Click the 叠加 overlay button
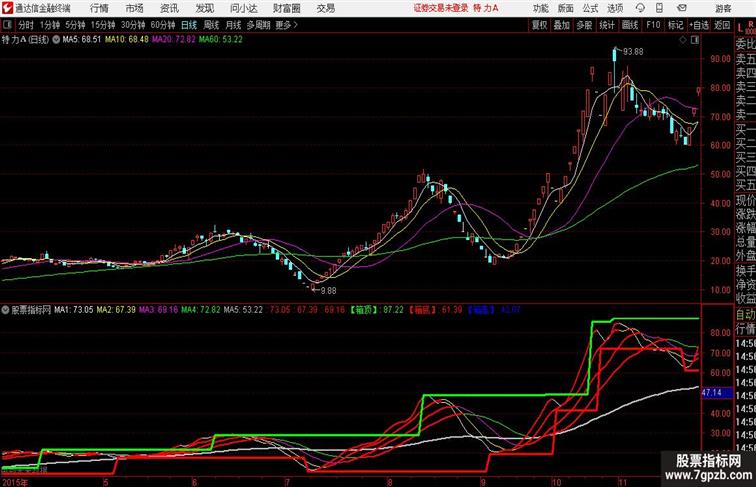The image size is (756, 487). (x=562, y=25)
